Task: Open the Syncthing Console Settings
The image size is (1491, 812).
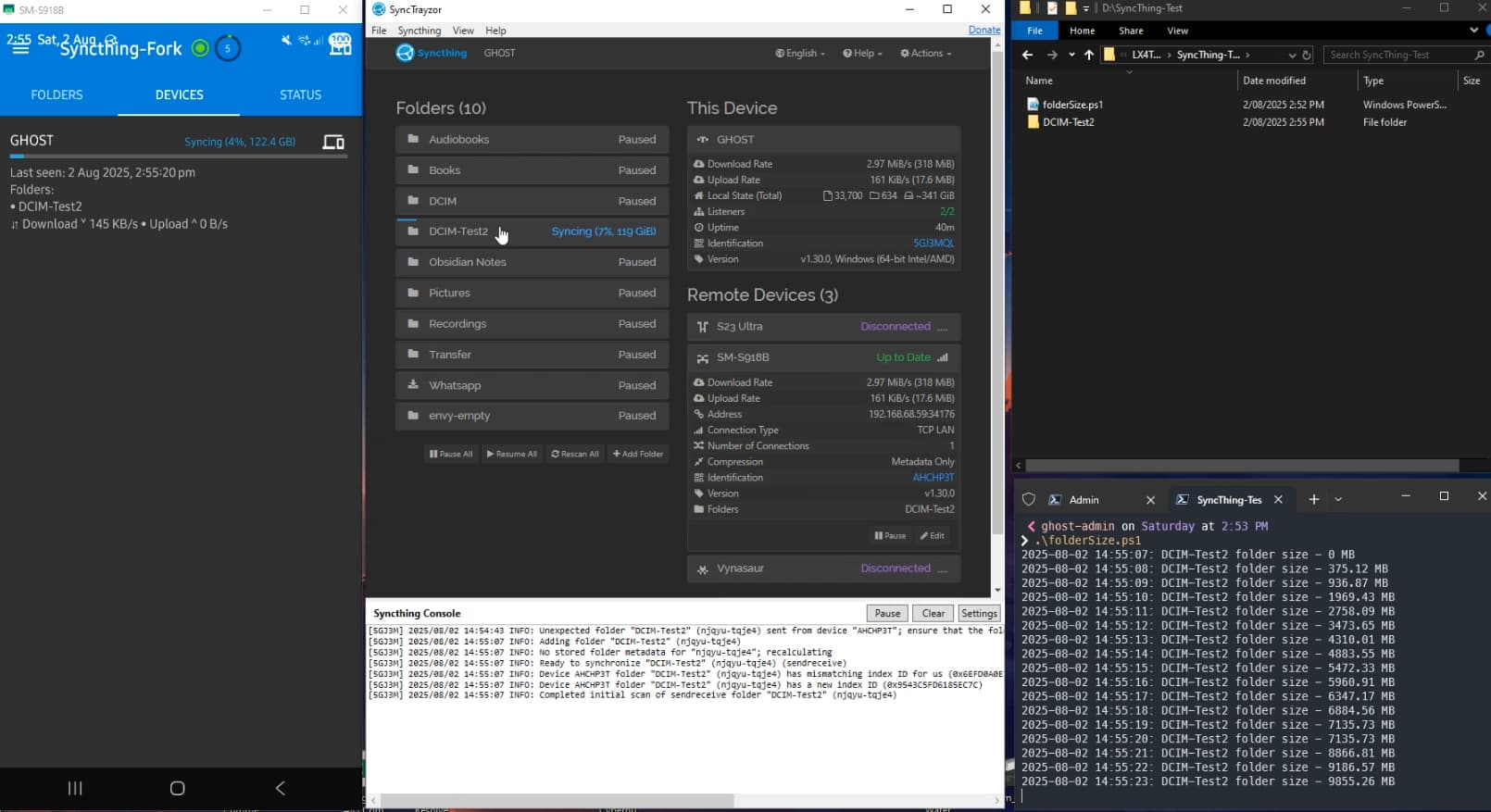Action: click(x=979, y=613)
